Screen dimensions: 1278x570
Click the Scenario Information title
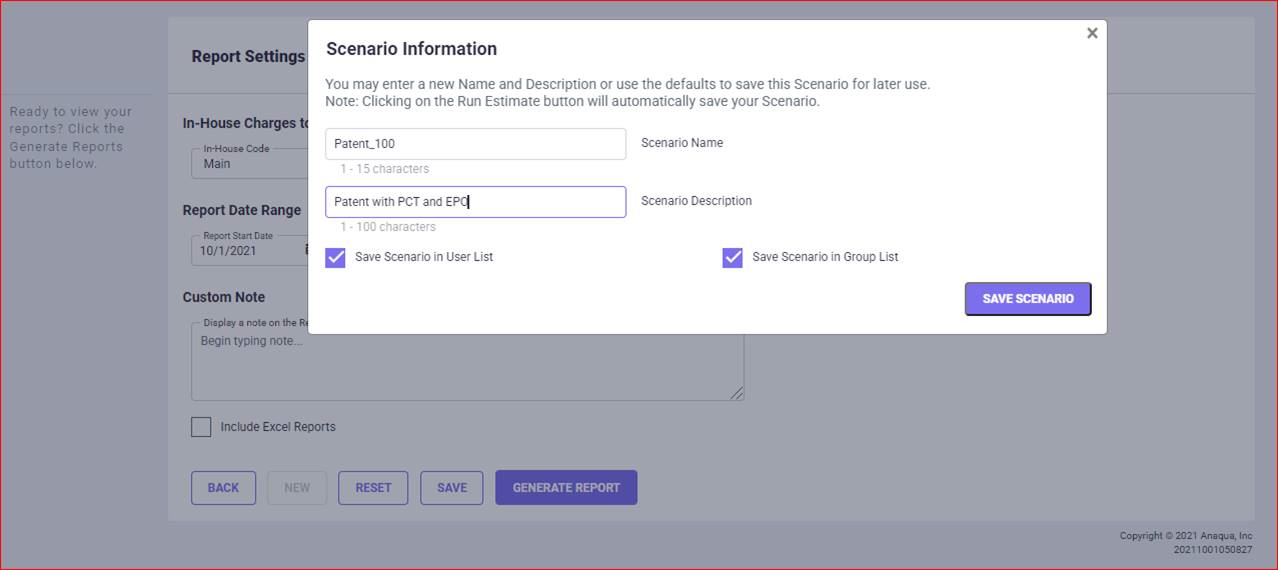(x=411, y=49)
